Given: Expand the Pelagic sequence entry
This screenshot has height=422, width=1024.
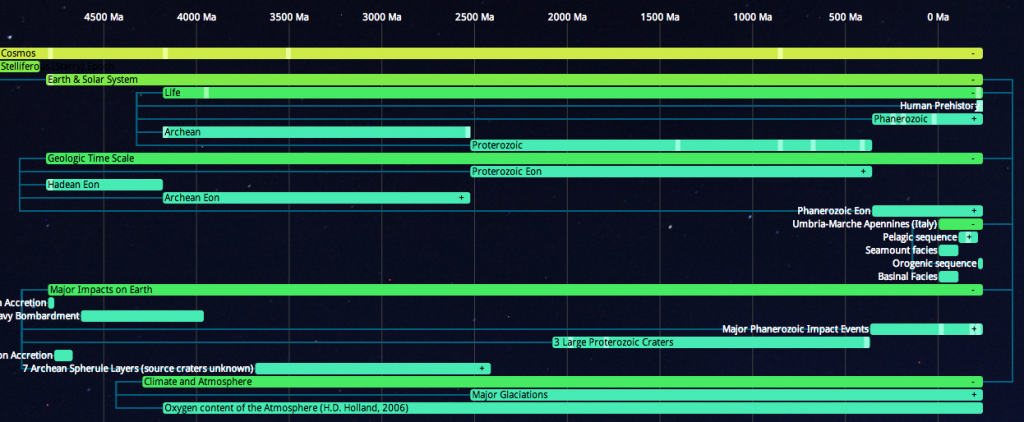Looking at the screenshot, I should coord(968,237).
